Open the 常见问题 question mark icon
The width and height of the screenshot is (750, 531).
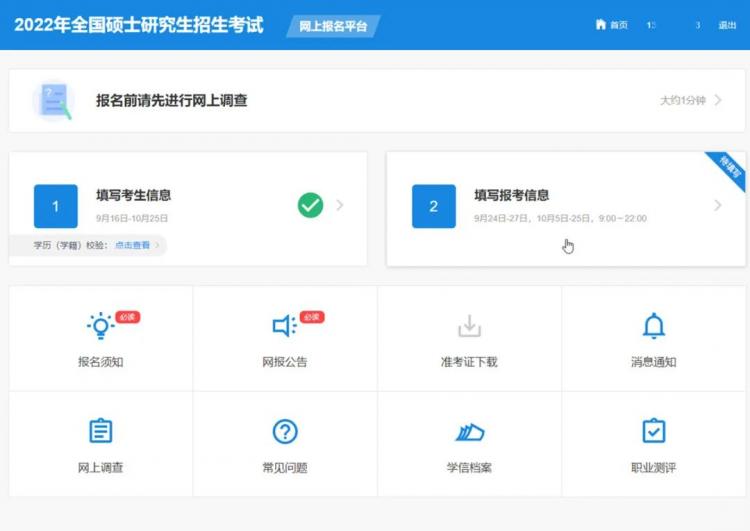285,431
